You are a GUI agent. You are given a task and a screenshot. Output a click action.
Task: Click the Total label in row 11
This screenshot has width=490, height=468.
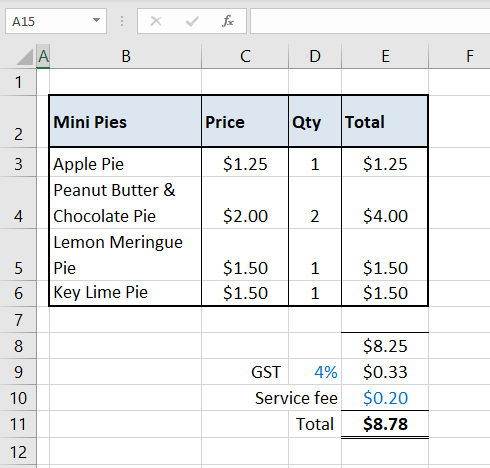[x=315, y=424]
